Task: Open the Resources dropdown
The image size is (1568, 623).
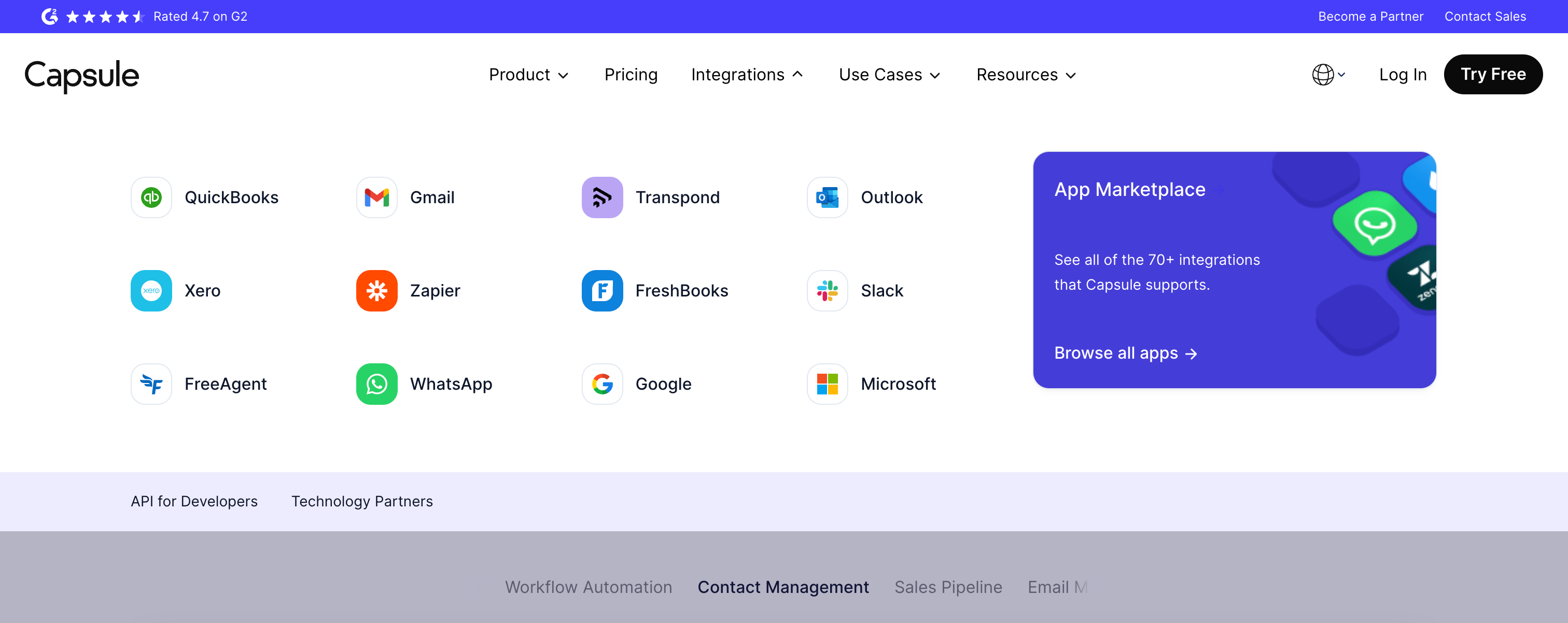Action: click(x=1026, y=75)
